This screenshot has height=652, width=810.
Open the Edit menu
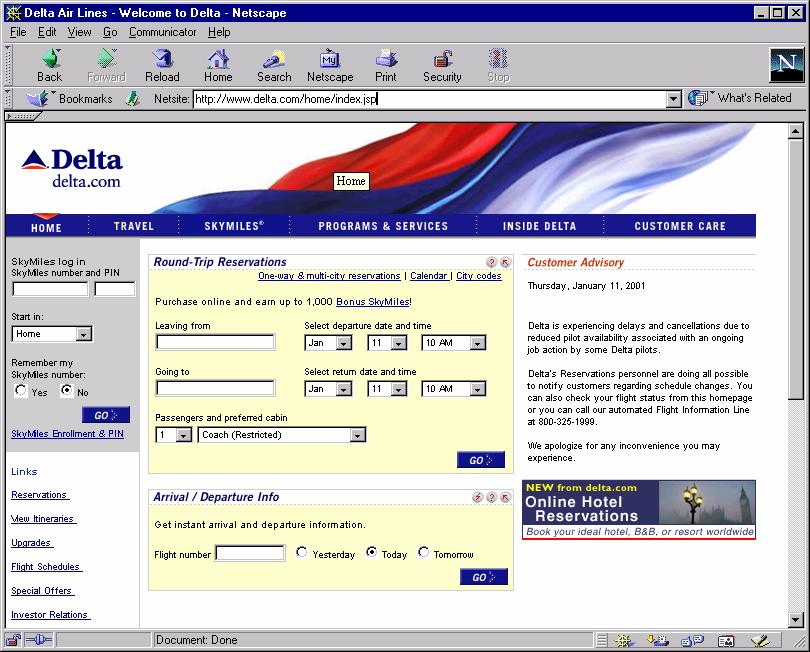coord(47,32)
